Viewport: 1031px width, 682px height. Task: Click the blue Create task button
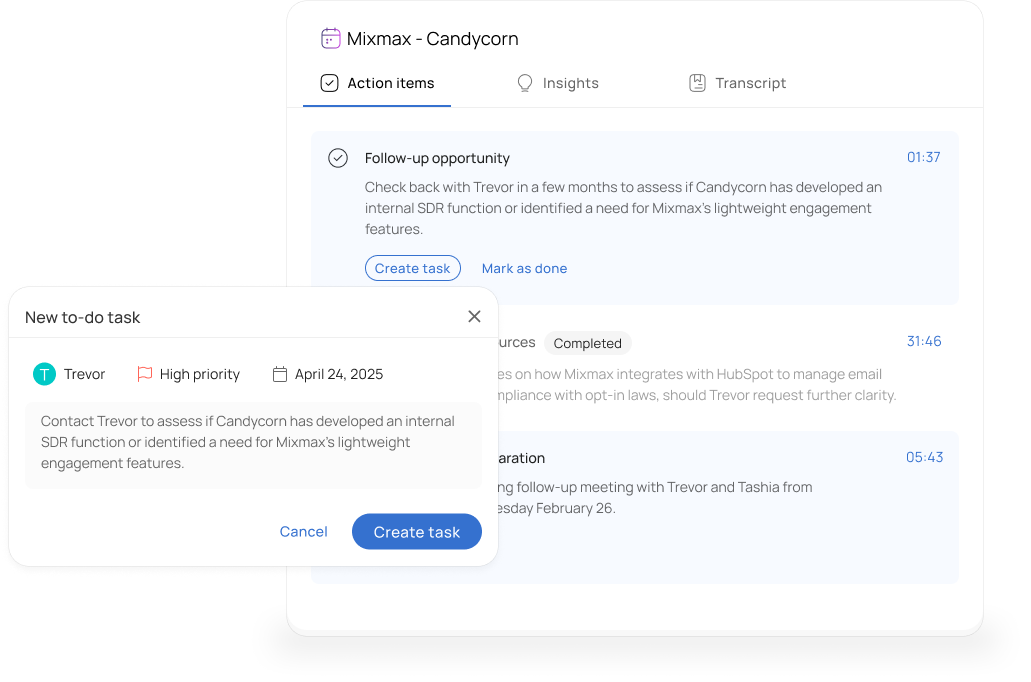coord(417,531)
